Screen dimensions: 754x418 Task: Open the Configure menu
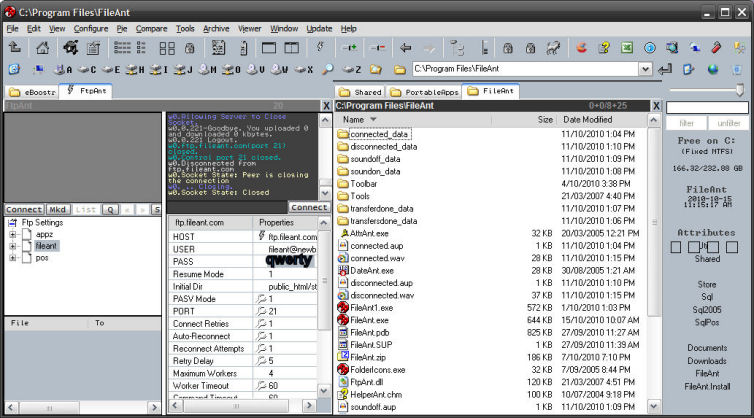(90, 29)
